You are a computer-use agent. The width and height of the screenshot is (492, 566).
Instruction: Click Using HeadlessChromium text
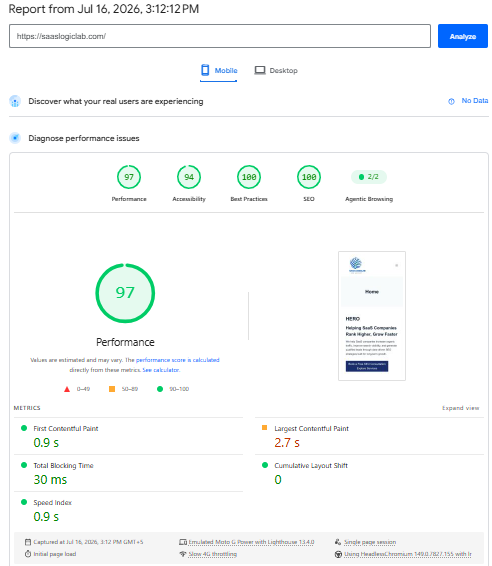pos(408,554)
